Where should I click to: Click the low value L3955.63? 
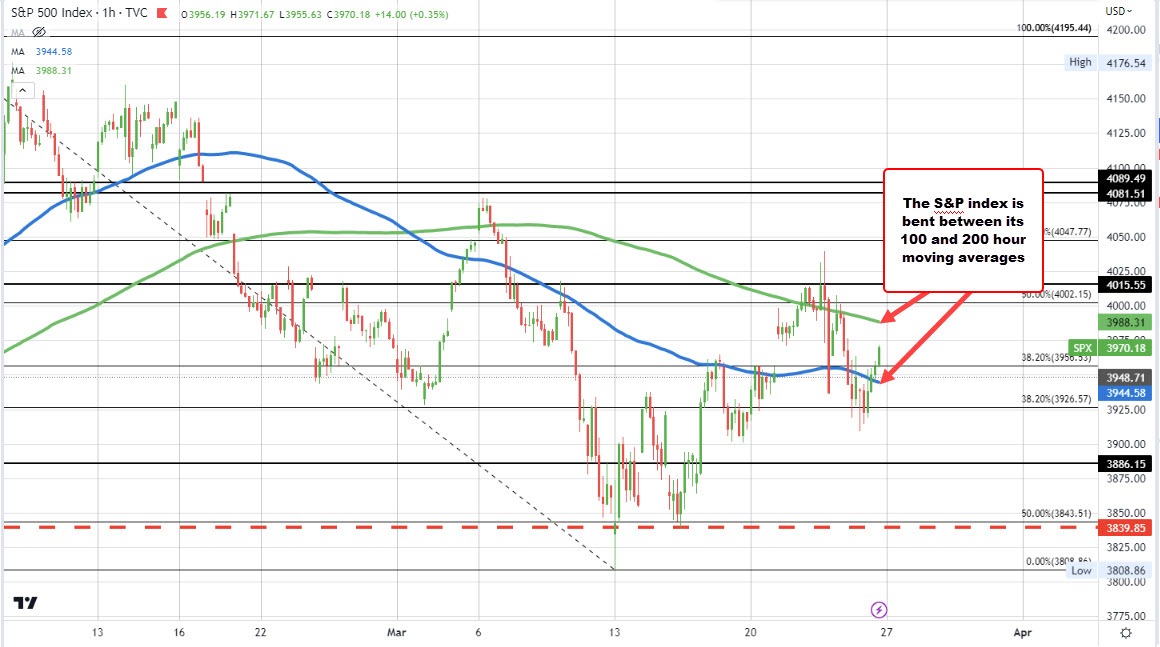[x=300, y=14]
